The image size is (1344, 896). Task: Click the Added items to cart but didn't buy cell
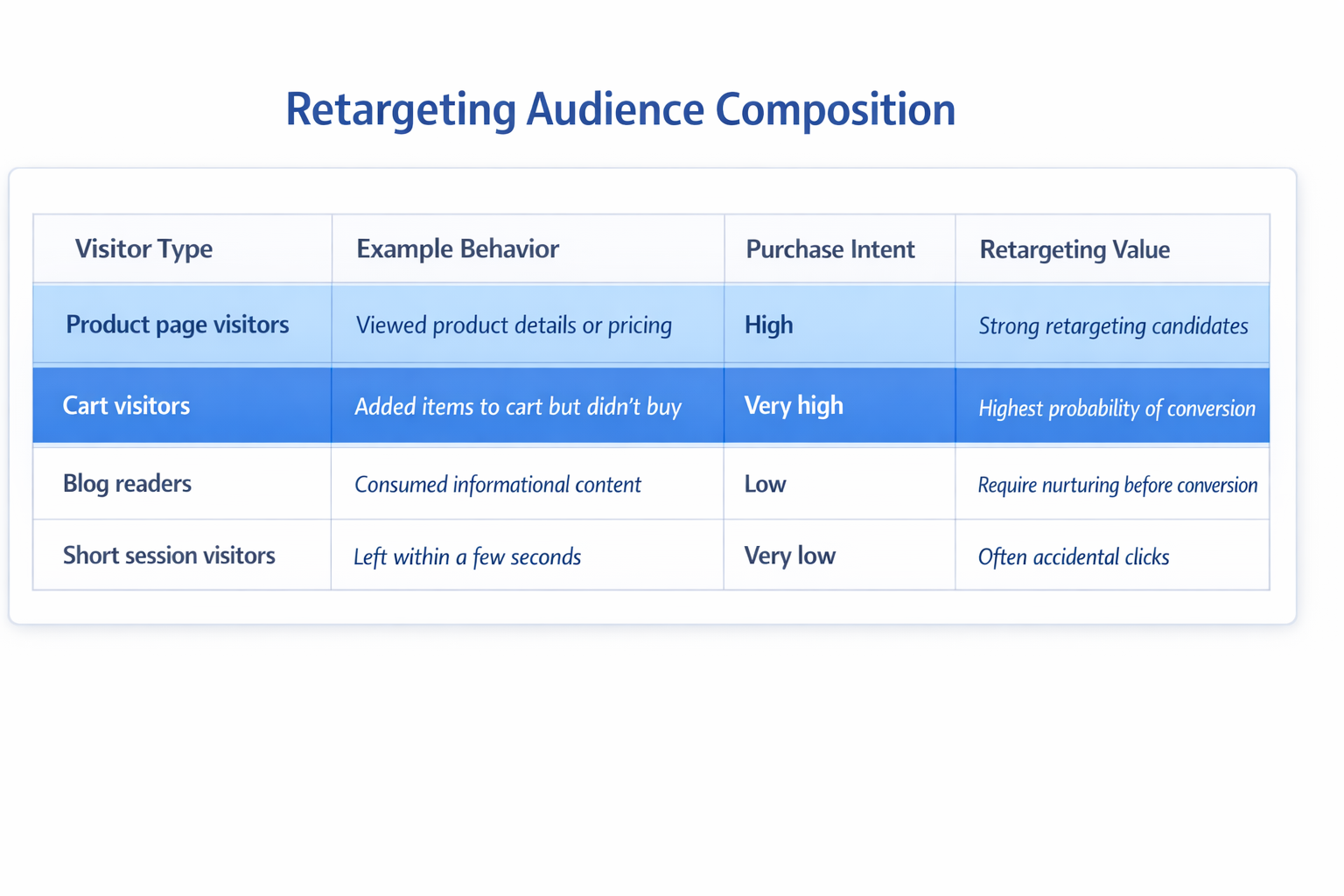(517, 405)
